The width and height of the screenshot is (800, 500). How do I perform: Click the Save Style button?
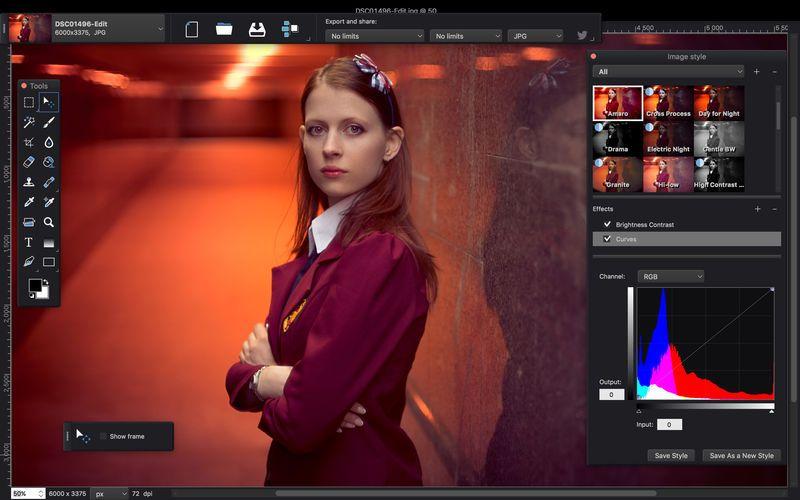670,455
